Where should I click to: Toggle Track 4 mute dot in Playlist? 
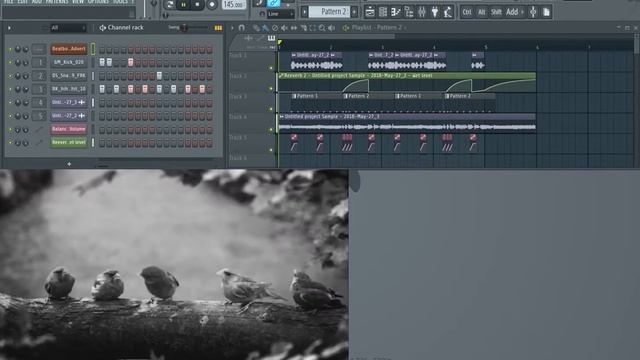(271, 130)
